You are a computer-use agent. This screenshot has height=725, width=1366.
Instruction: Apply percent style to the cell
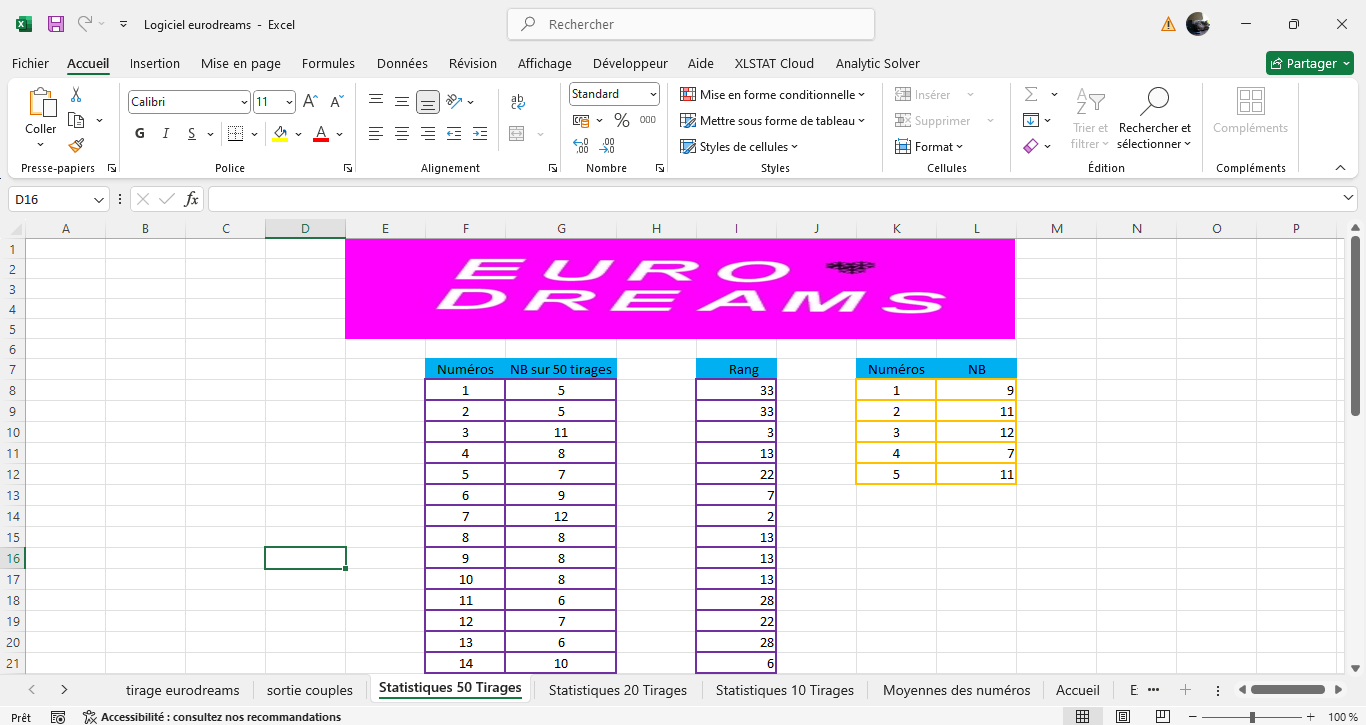[621, 121]
